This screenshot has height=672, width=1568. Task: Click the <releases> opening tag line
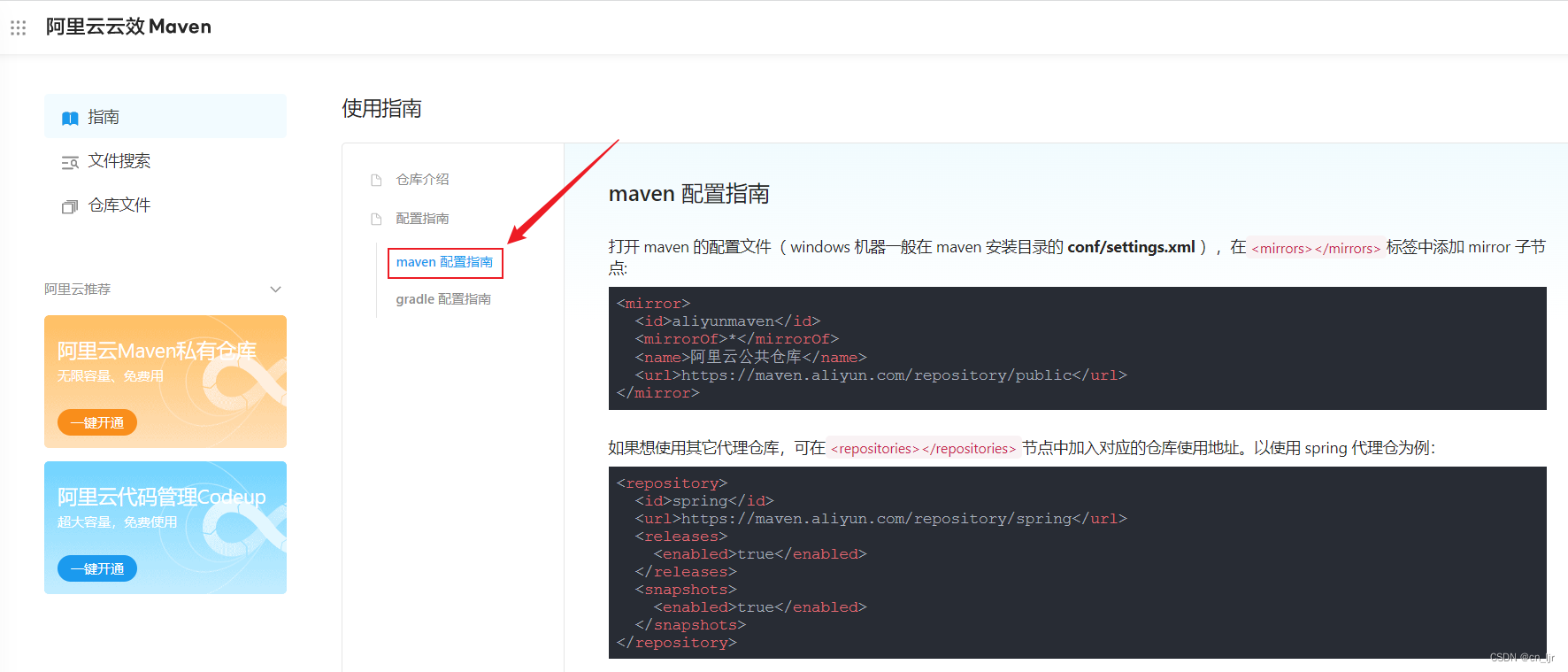point(681,537)
